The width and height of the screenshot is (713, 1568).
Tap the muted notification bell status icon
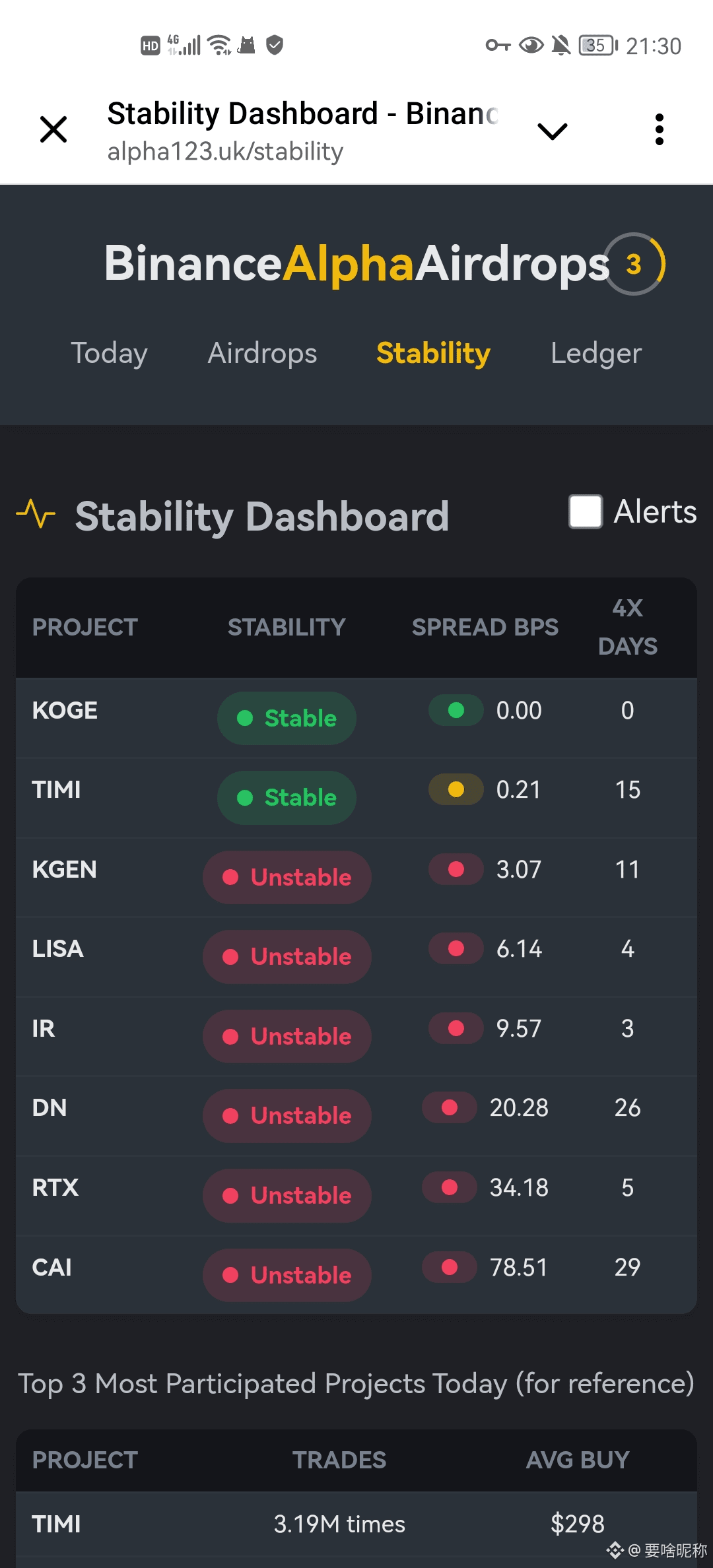[560, 46]
